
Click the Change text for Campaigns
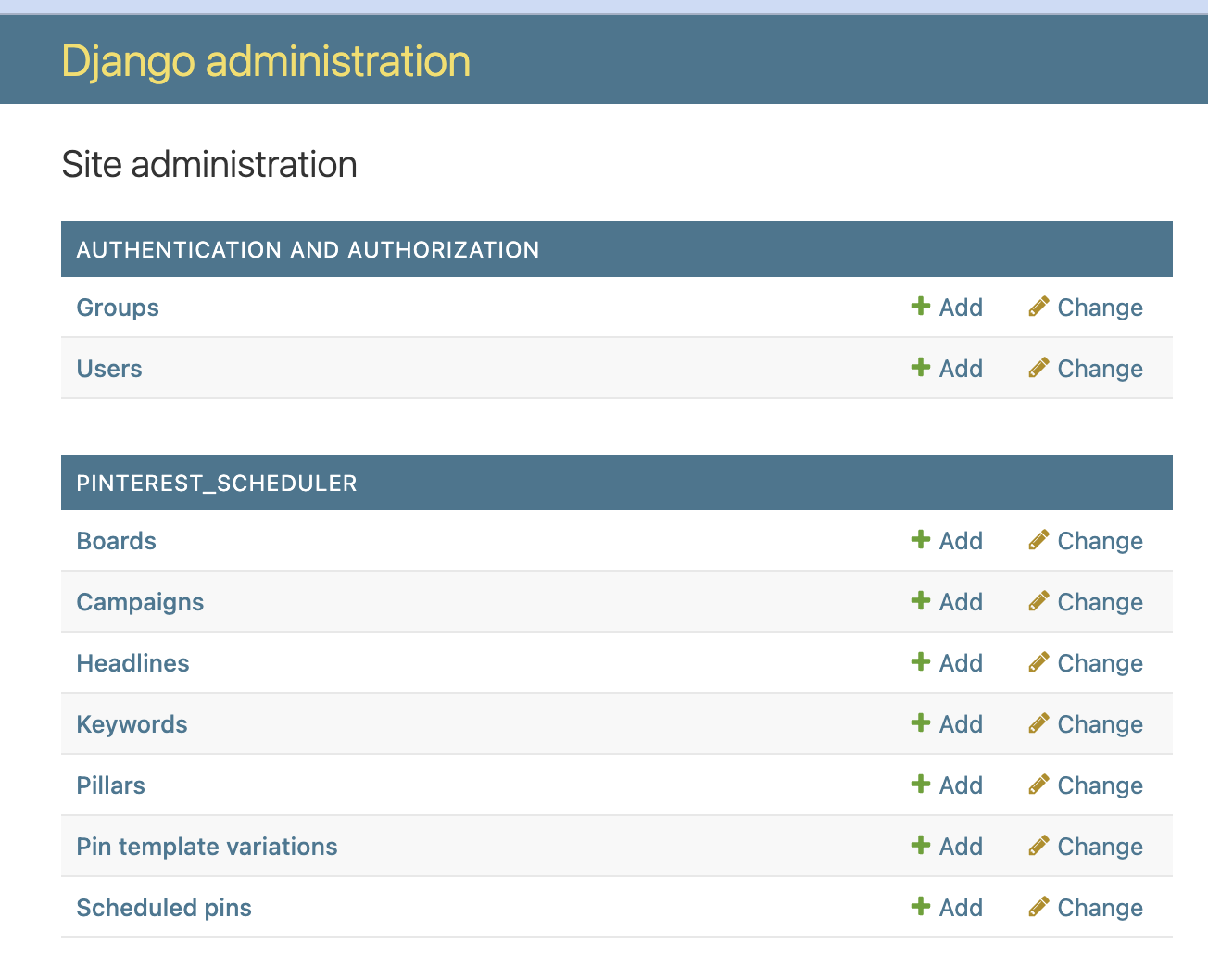[x=1100, y=602]
